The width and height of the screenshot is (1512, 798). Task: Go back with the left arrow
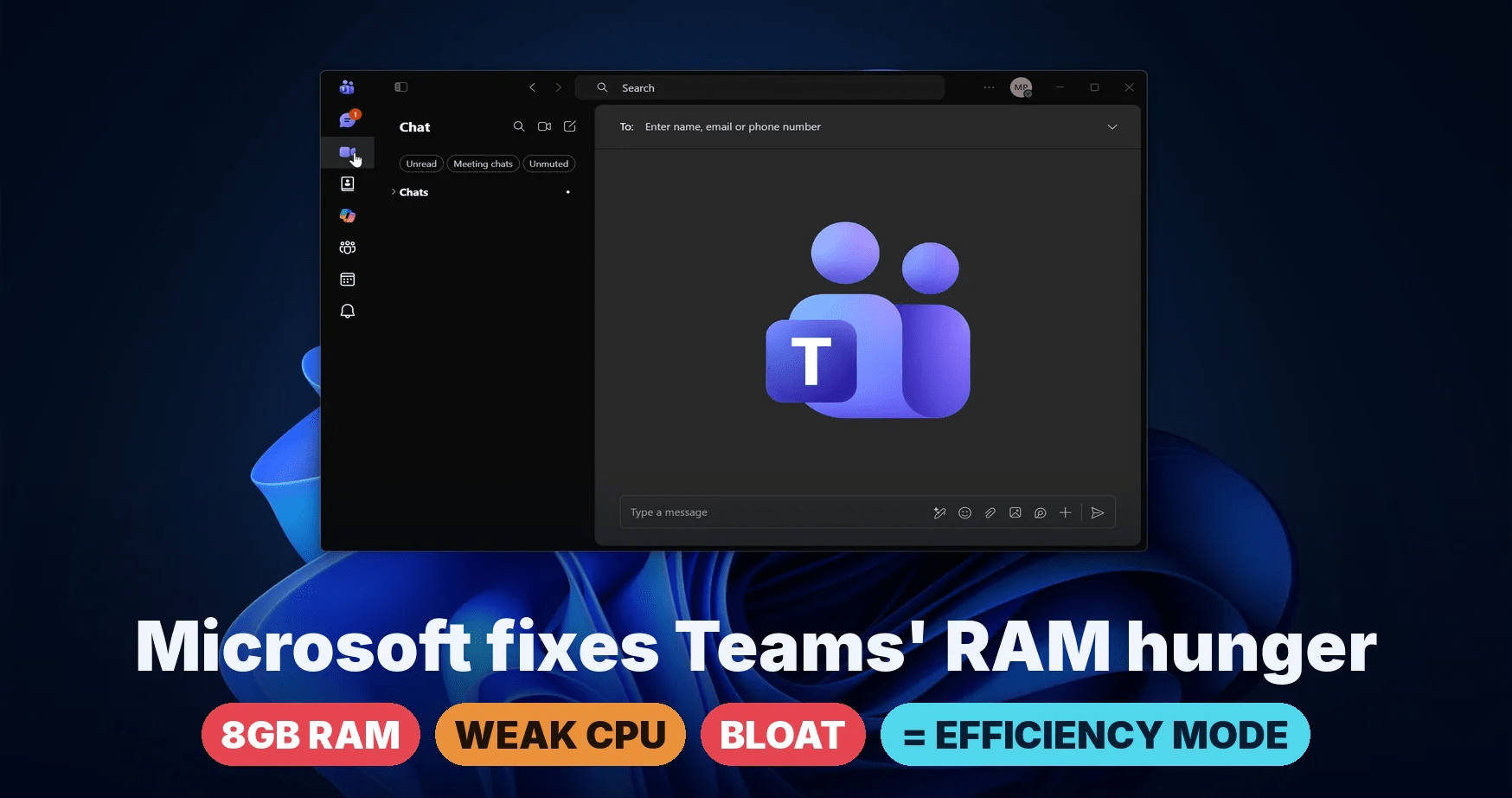(533, 87)
